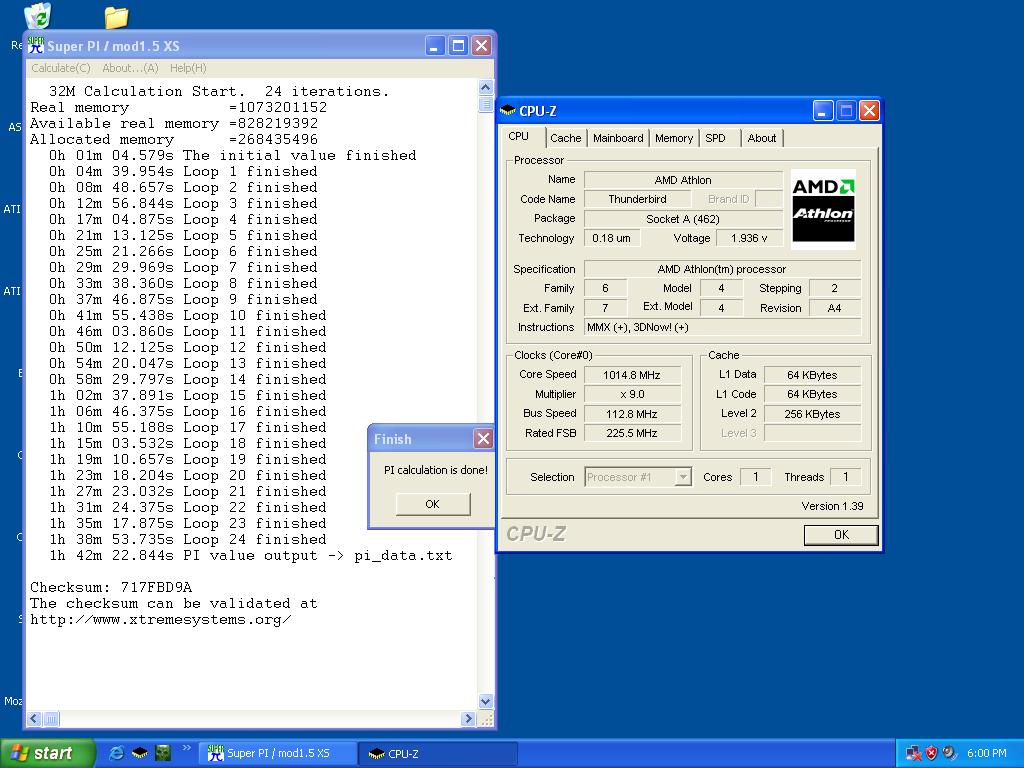1024x768 pixels.
Task: Click the Technology value 0.18 um
Action: coord(611,238)
